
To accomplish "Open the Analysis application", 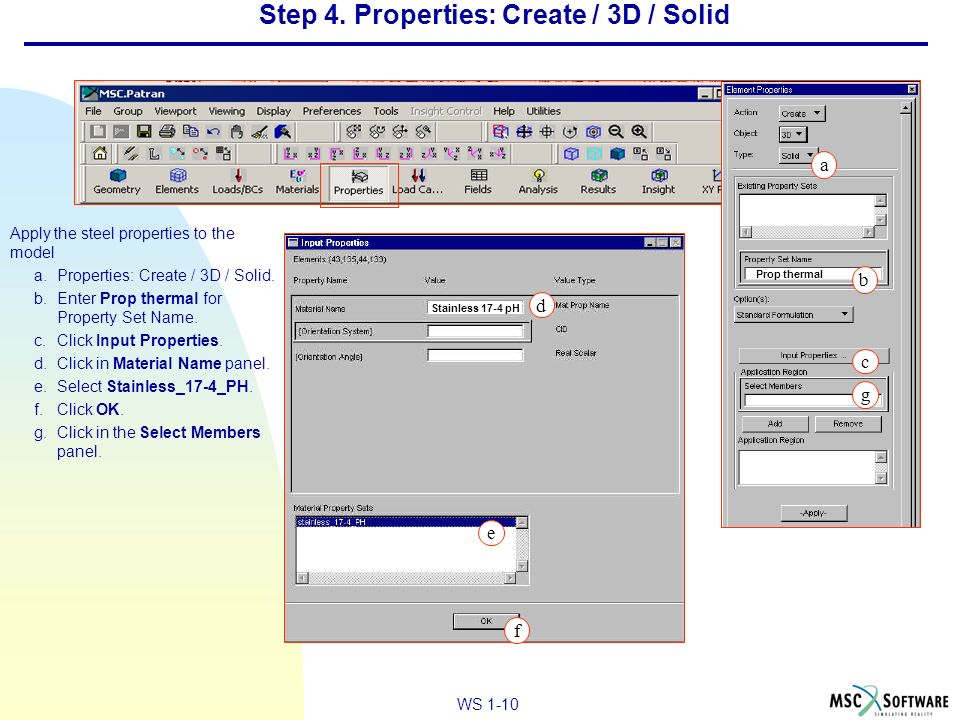I will (538, 182).
